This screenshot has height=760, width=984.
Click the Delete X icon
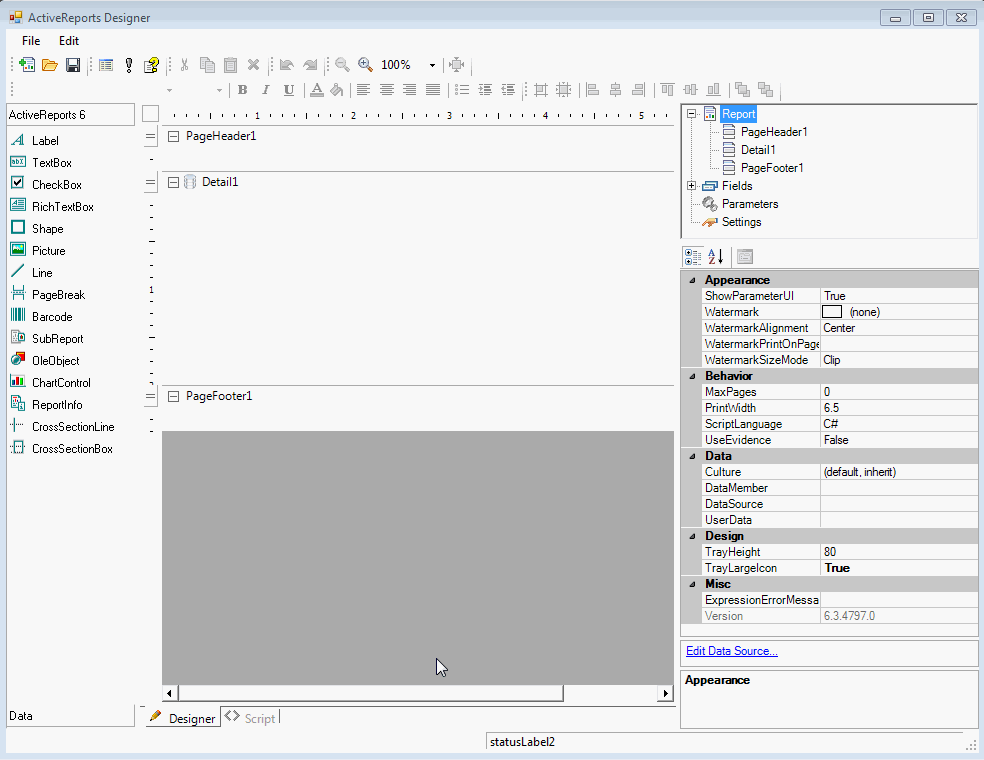tap(253, 65)
